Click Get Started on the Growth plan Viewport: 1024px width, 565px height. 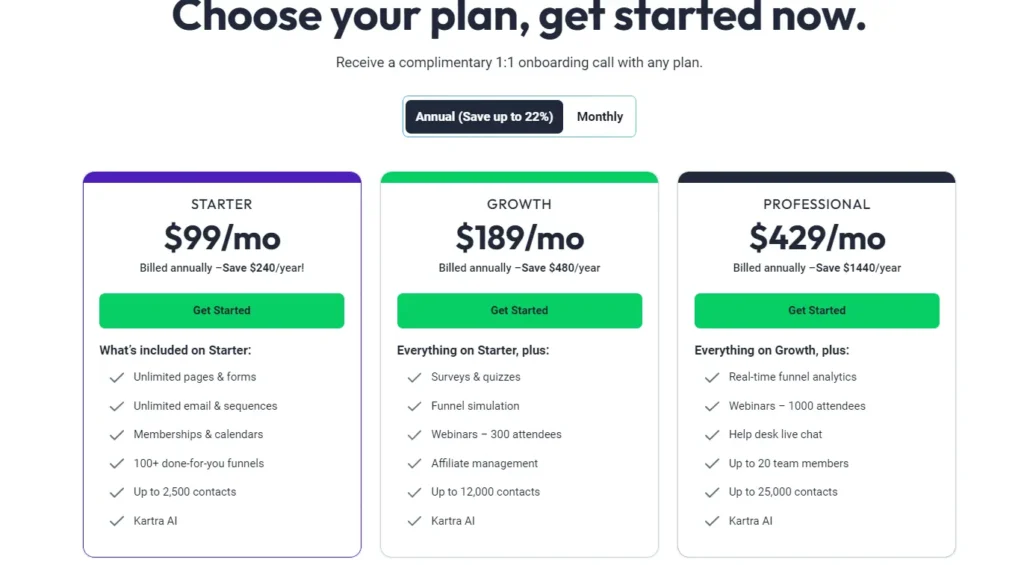[519, 310]
